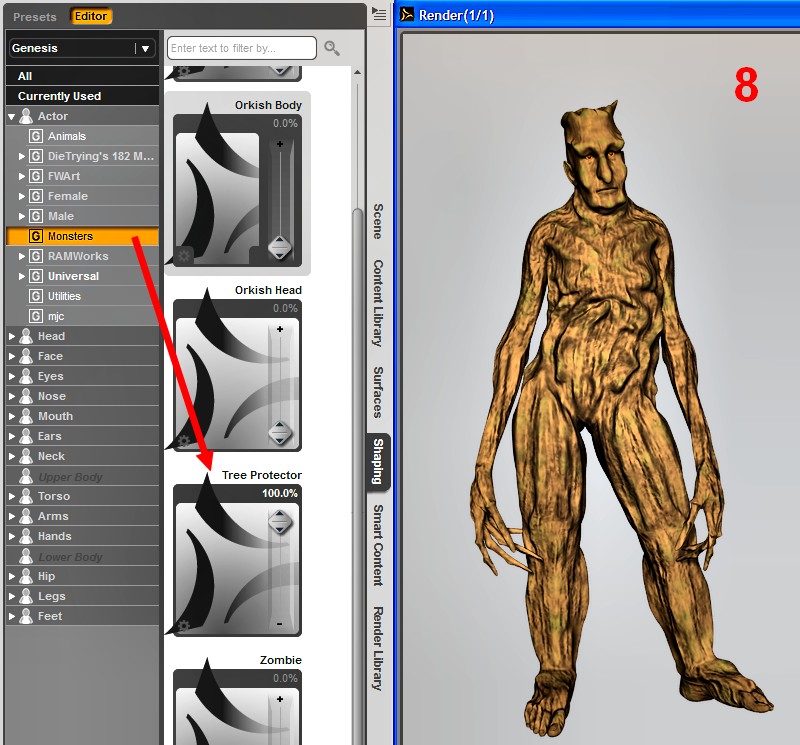
Task: Click the Tree Protector slider handle
Action: click(280, 522)
